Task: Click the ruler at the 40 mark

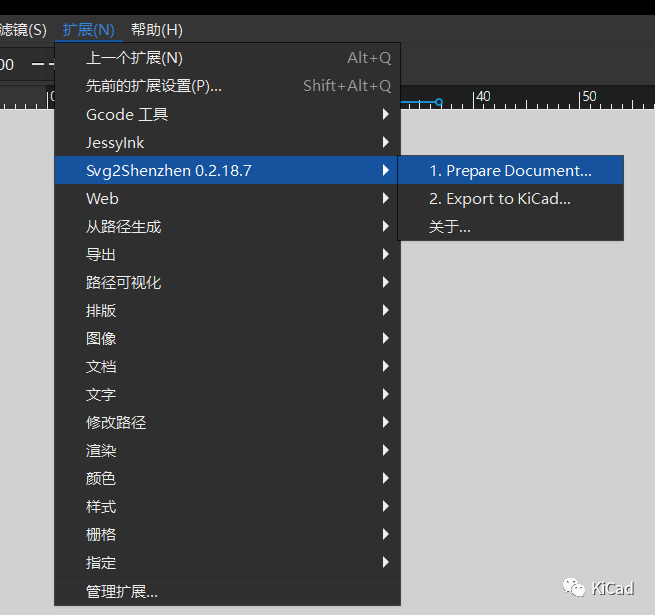Action: (x=483, y=97)
